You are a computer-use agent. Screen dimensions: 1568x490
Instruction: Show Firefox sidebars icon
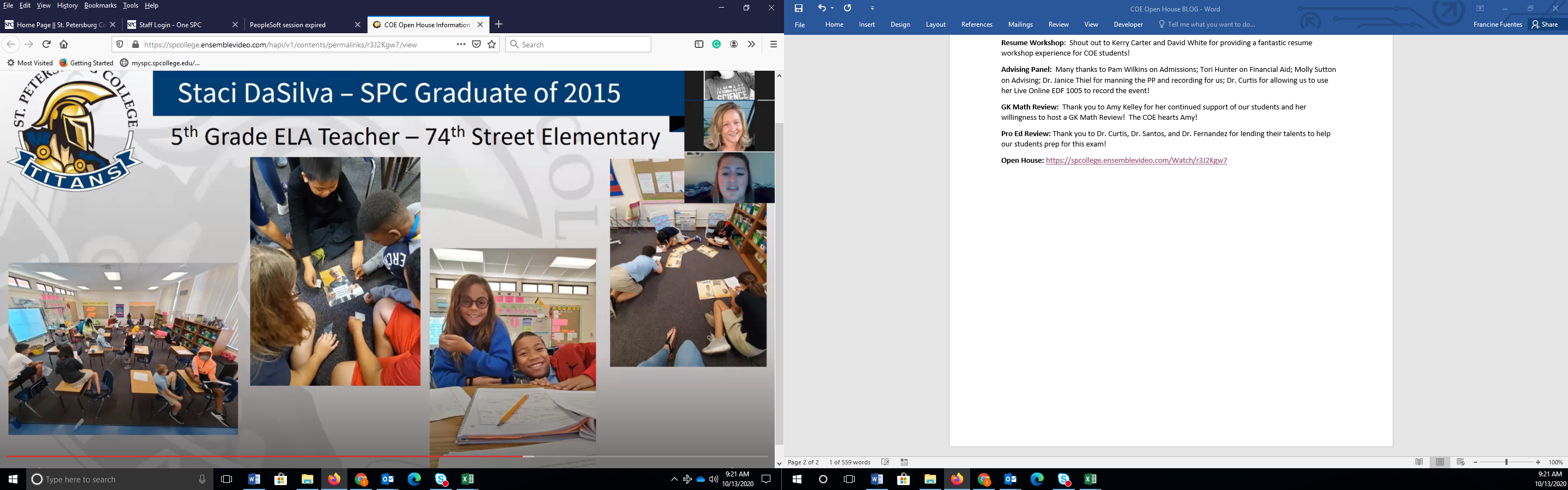tap(699, 45)
